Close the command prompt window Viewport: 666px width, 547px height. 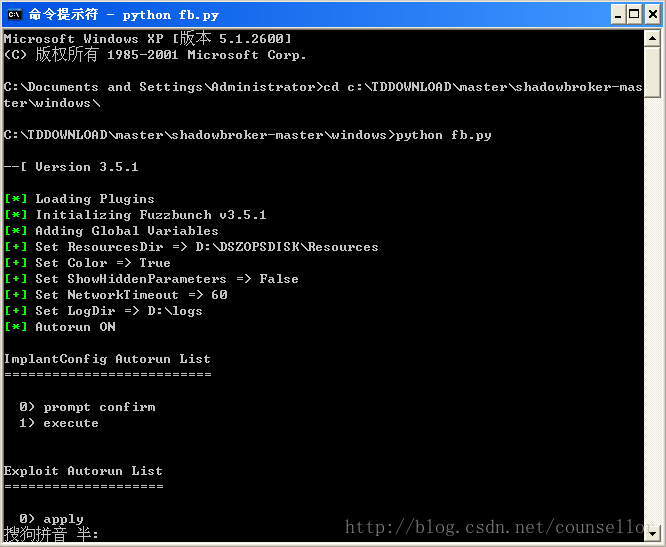click(x=651, y=14)
